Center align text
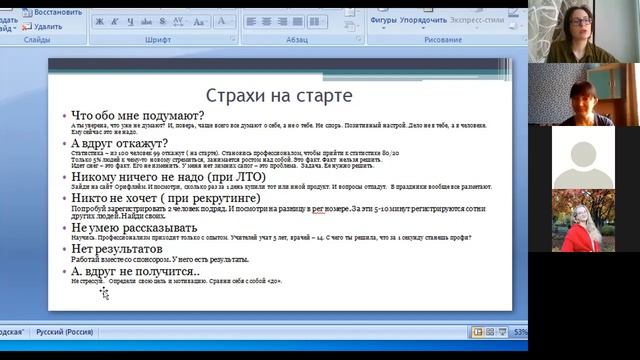Image resolution: width=640 pixels, height=360 pixels. point(267,22)
